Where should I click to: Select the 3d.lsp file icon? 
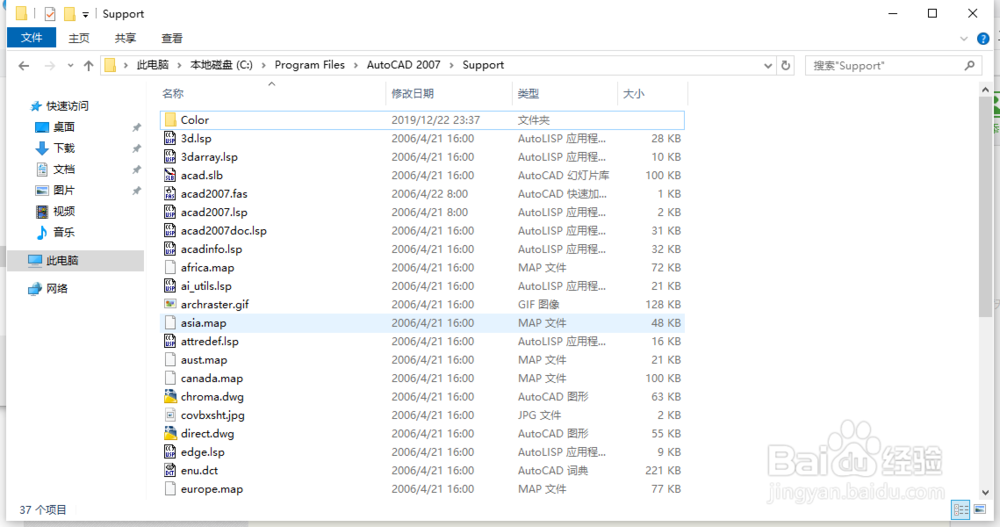coord(170,138)
